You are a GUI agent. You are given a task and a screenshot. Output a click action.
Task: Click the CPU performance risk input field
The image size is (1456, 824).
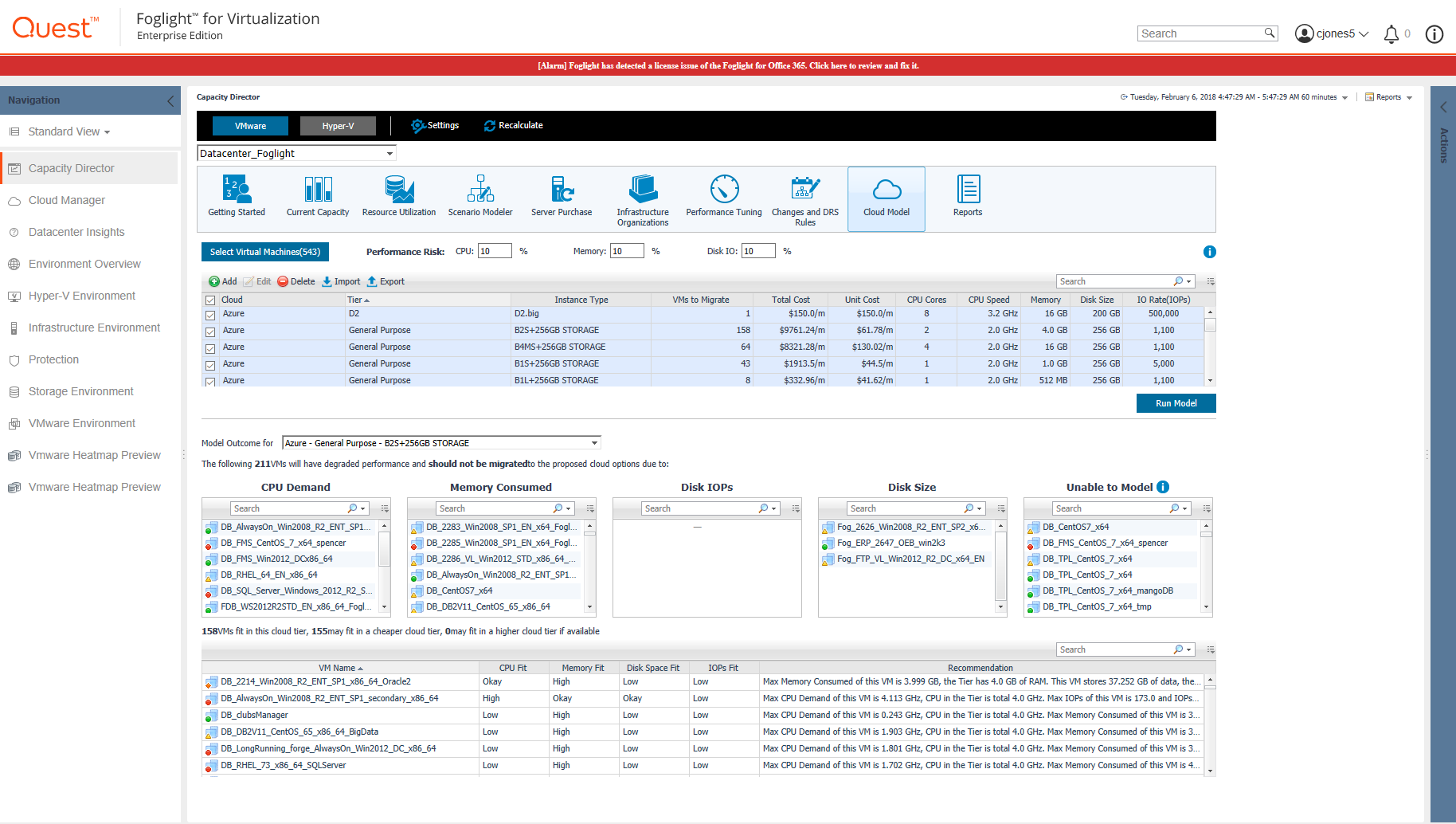point(494,251)
